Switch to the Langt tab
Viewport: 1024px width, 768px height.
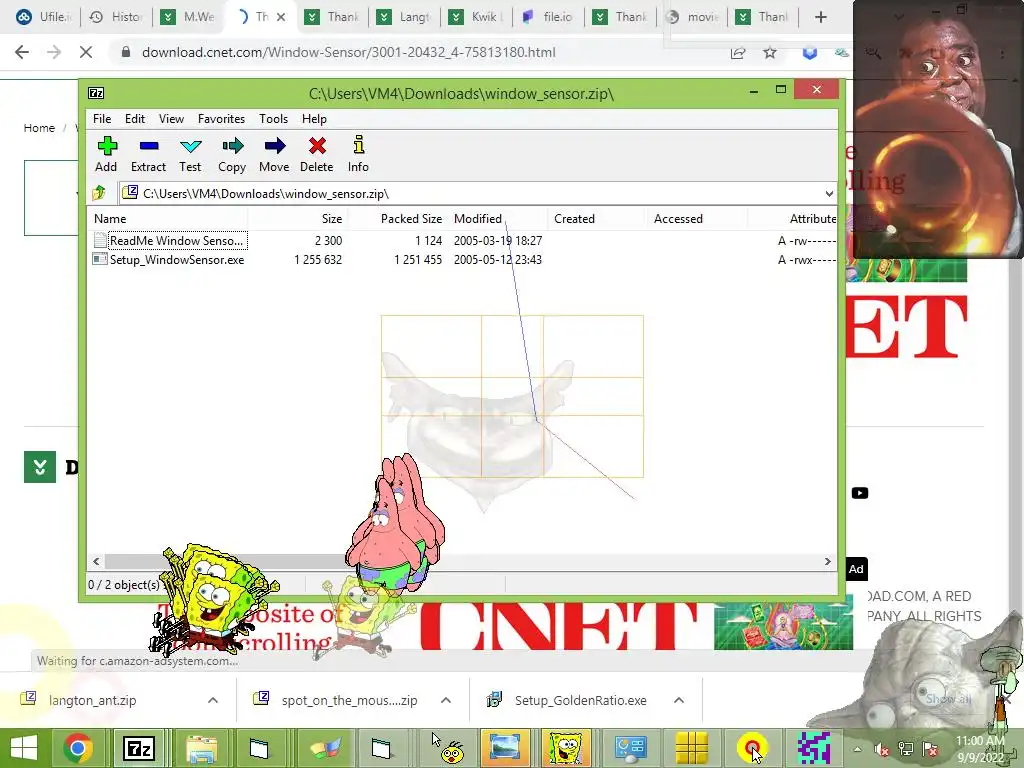404,17
